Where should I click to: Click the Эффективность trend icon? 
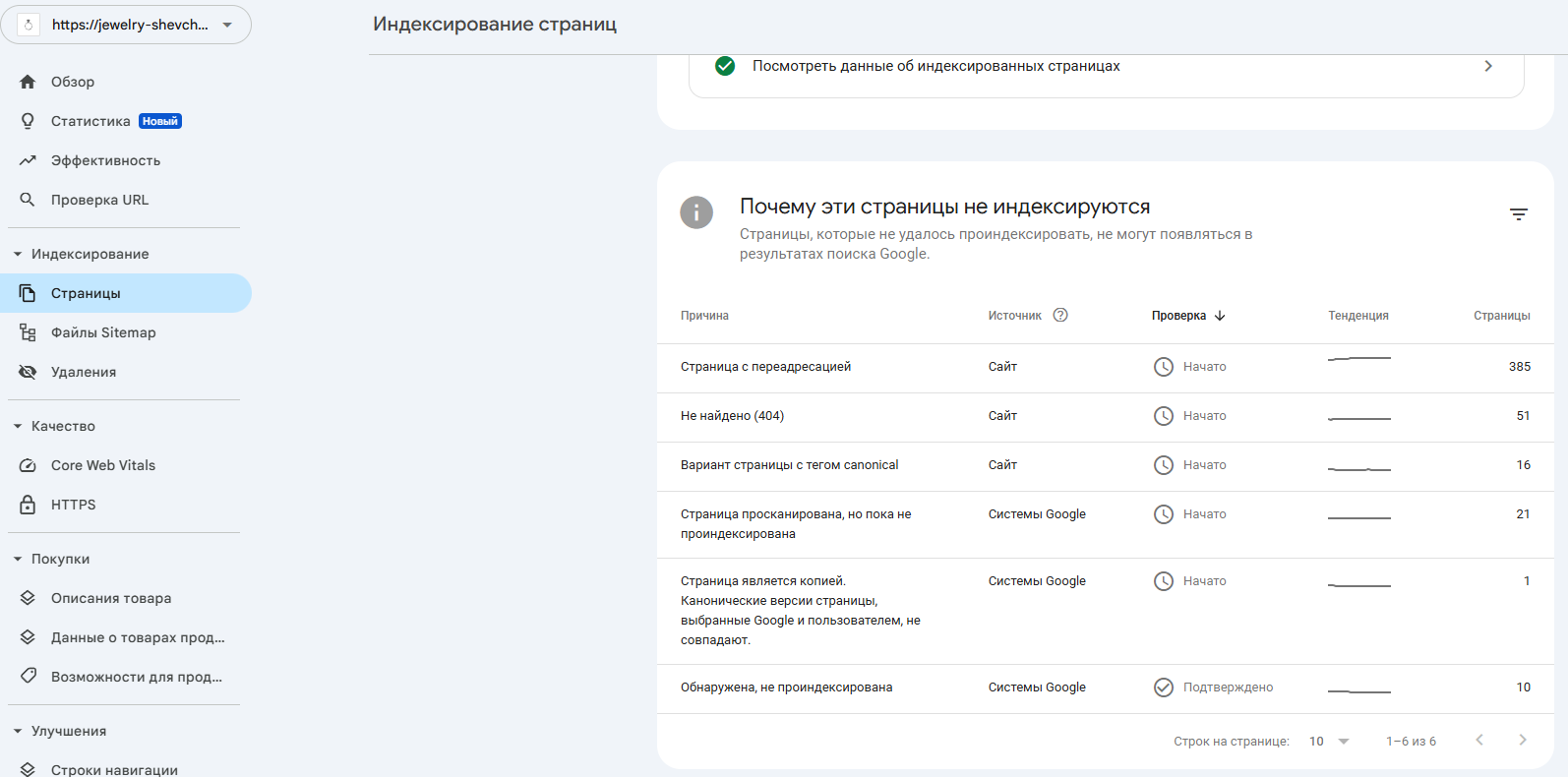[28, 160]
